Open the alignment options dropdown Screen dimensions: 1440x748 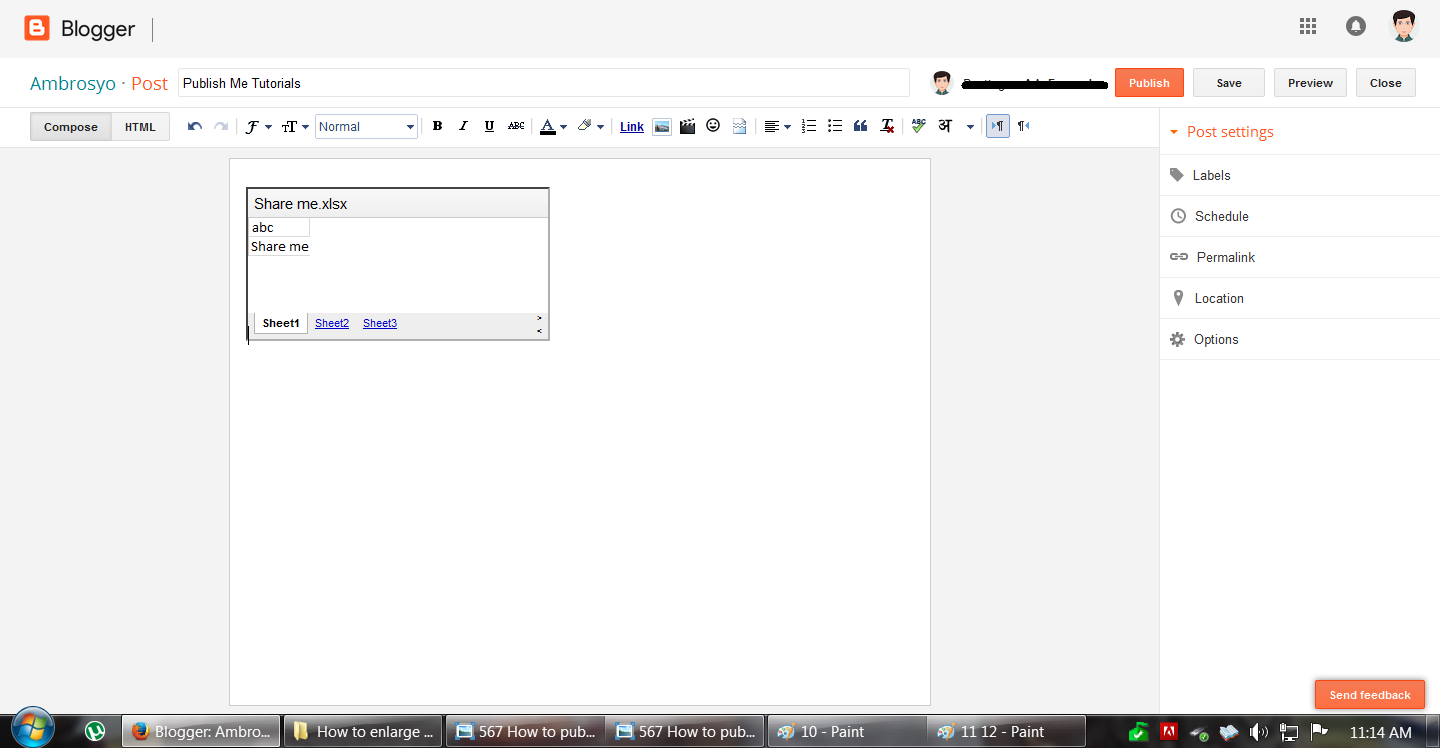coord(776,126)
